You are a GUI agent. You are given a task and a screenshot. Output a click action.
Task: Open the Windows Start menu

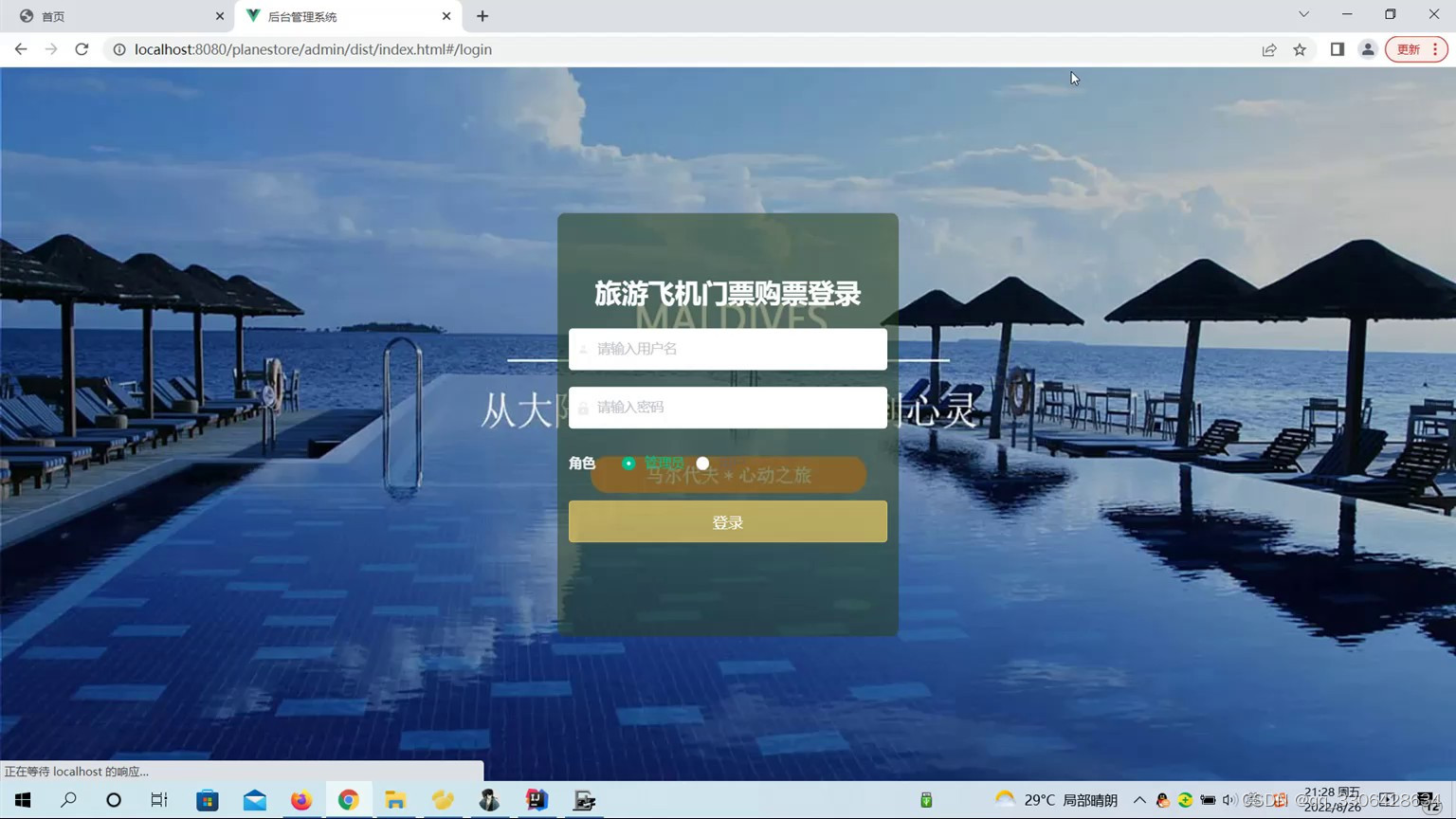(x=23, y=800)
